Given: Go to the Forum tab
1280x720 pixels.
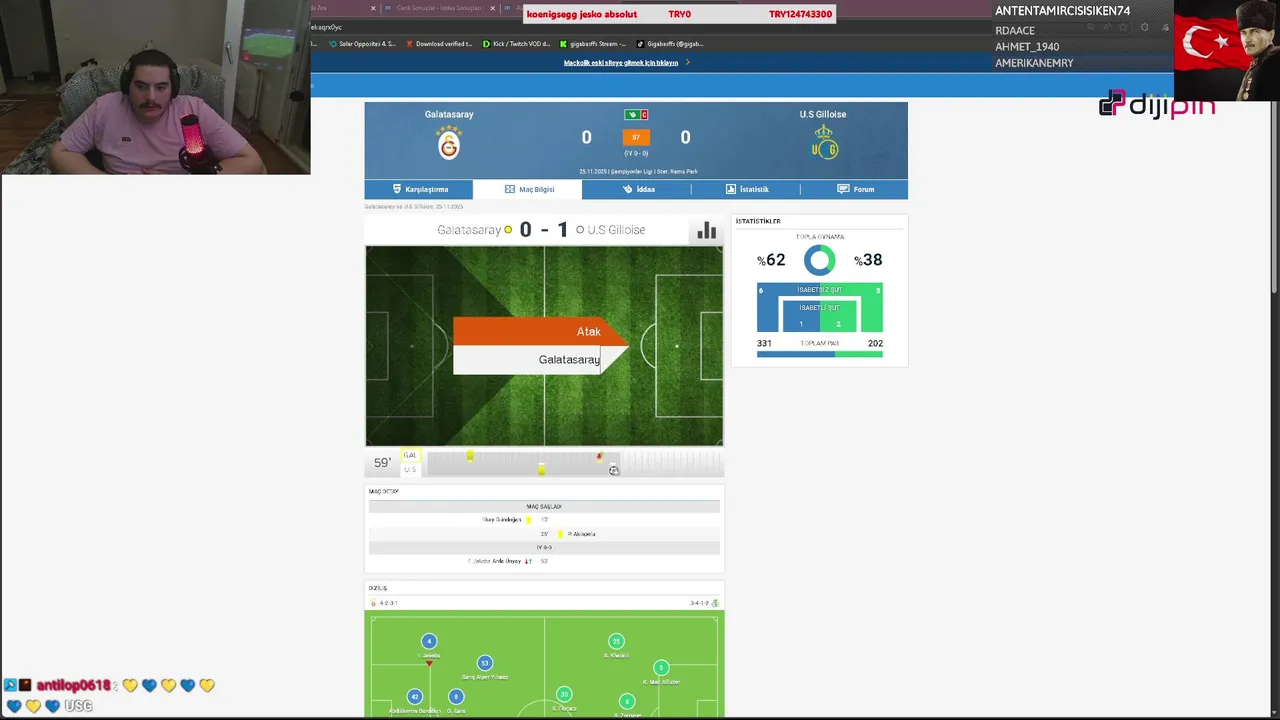Looking at the screenshot, I should click(855, 189).
